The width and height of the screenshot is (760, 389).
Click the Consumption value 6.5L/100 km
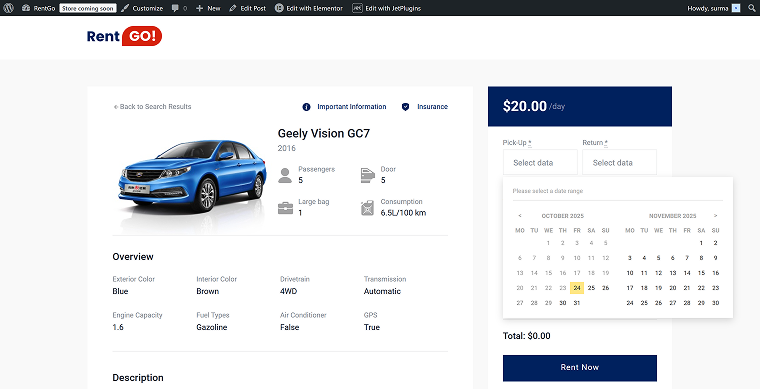403,213
